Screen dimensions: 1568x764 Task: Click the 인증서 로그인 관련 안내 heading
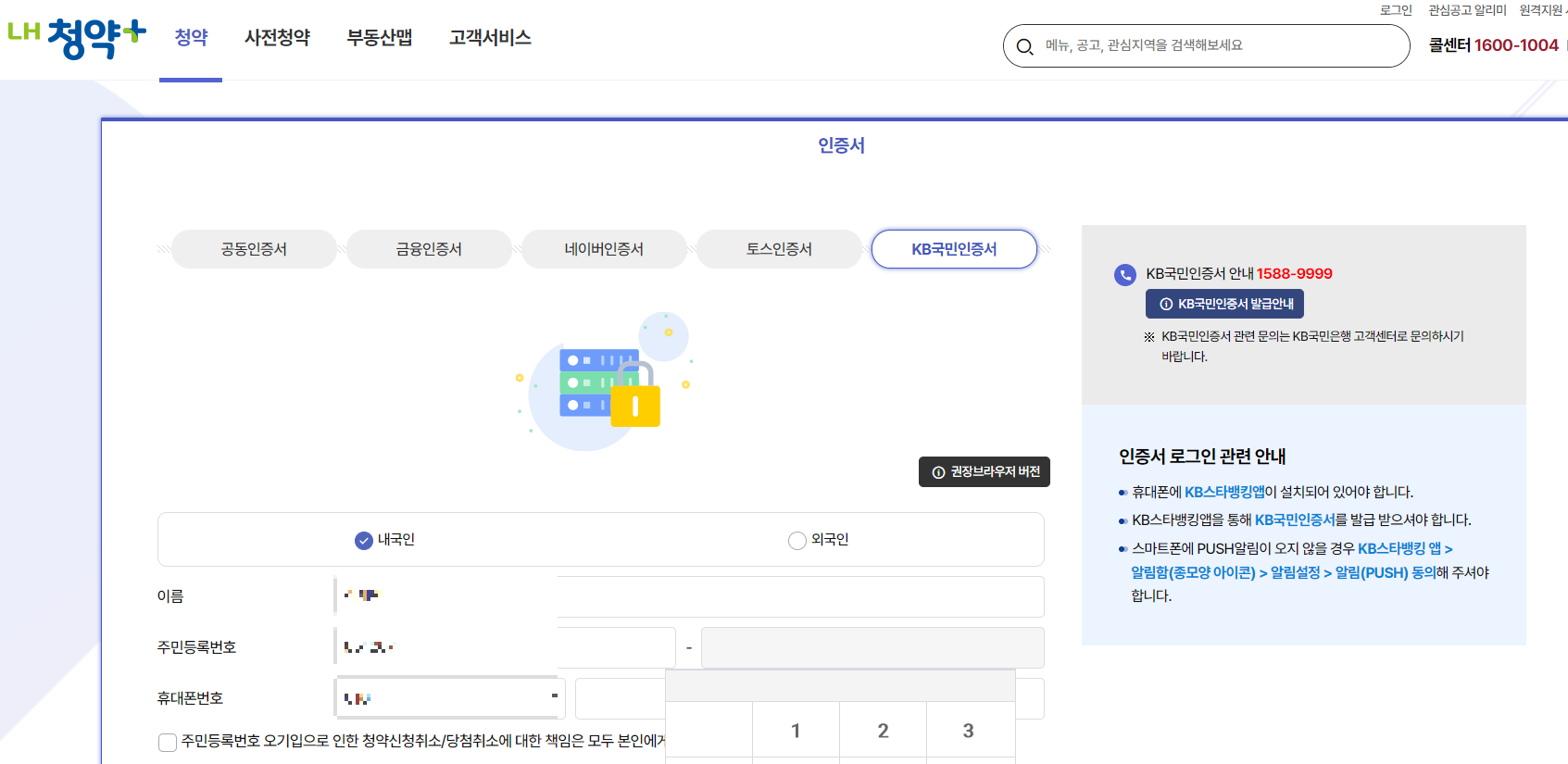1202,457
